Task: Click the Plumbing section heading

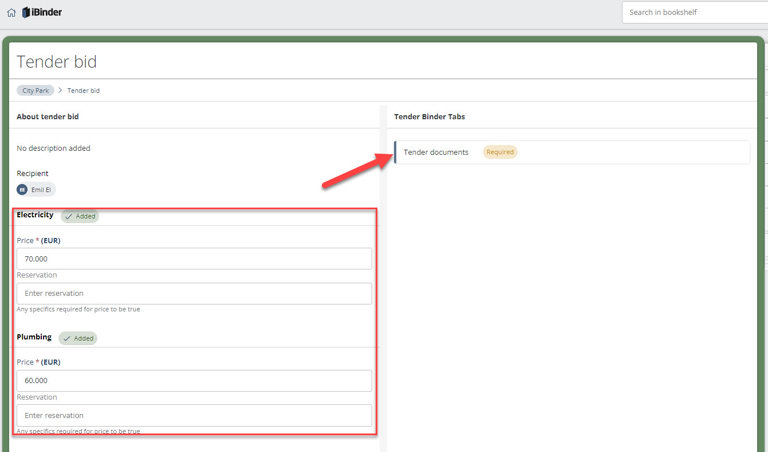Action: tap(34, 337)
